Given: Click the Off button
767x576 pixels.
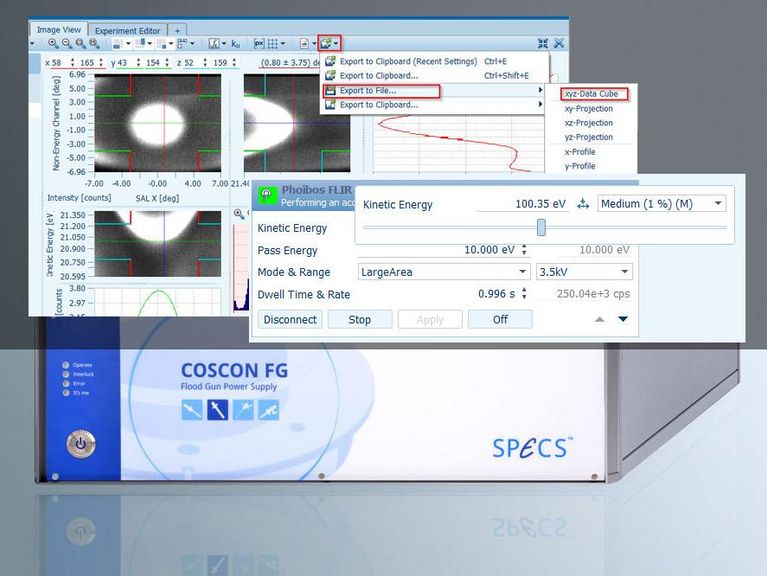Looking at the screenshot, I should pos(500,320).
